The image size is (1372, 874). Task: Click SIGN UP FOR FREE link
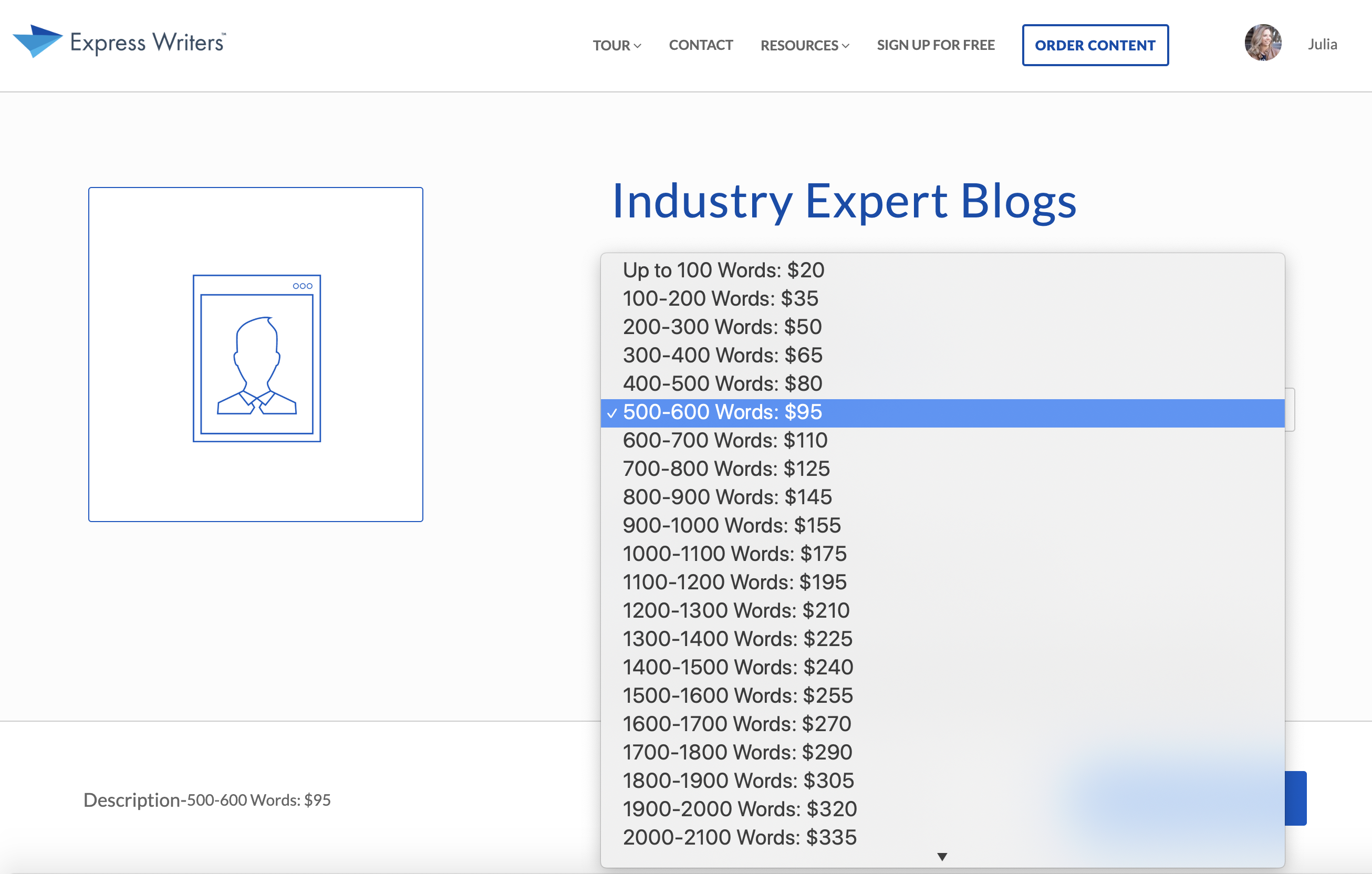(x=936, y=45)
